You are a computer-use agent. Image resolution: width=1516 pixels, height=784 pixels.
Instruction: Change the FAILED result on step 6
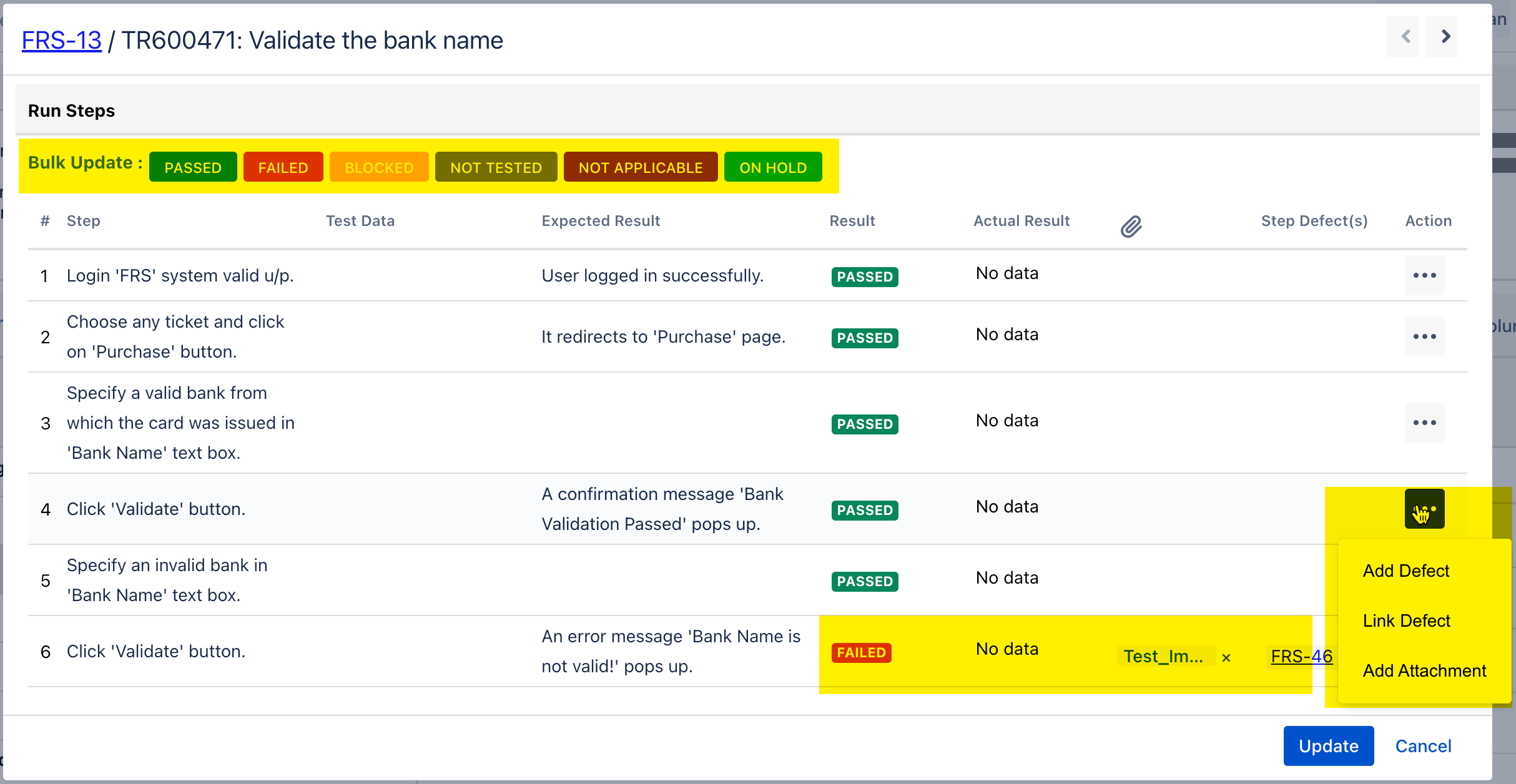tap(861, 652)
